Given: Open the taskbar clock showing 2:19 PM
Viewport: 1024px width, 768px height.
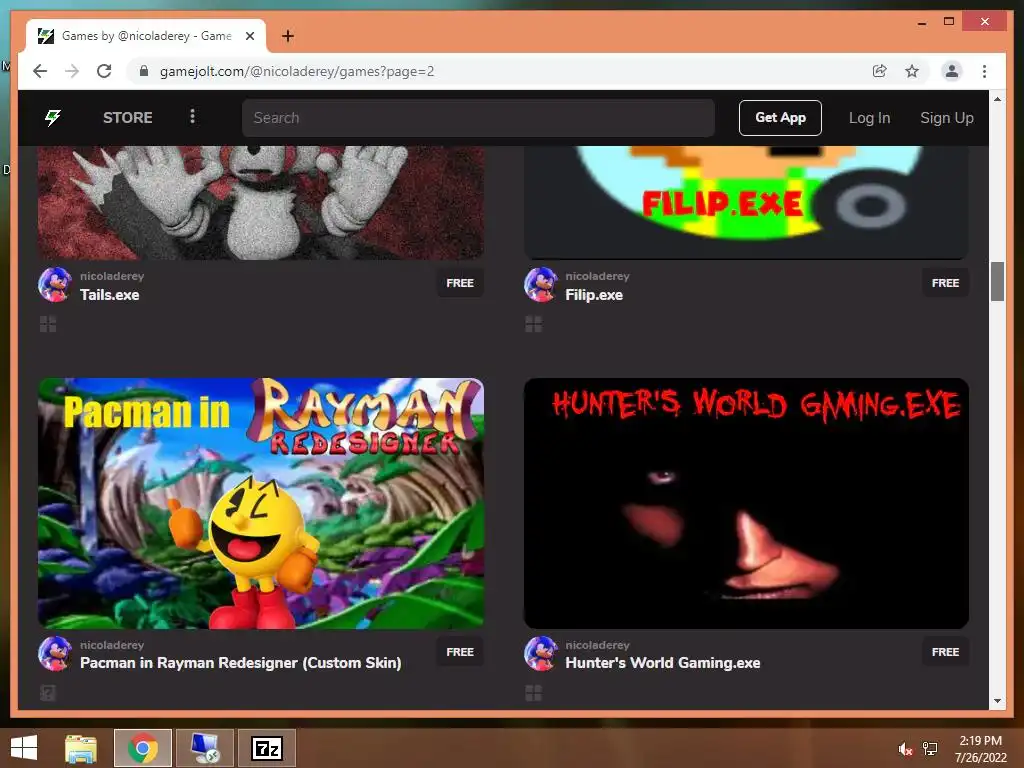Looking at the screenshot, I should (980, 748).
